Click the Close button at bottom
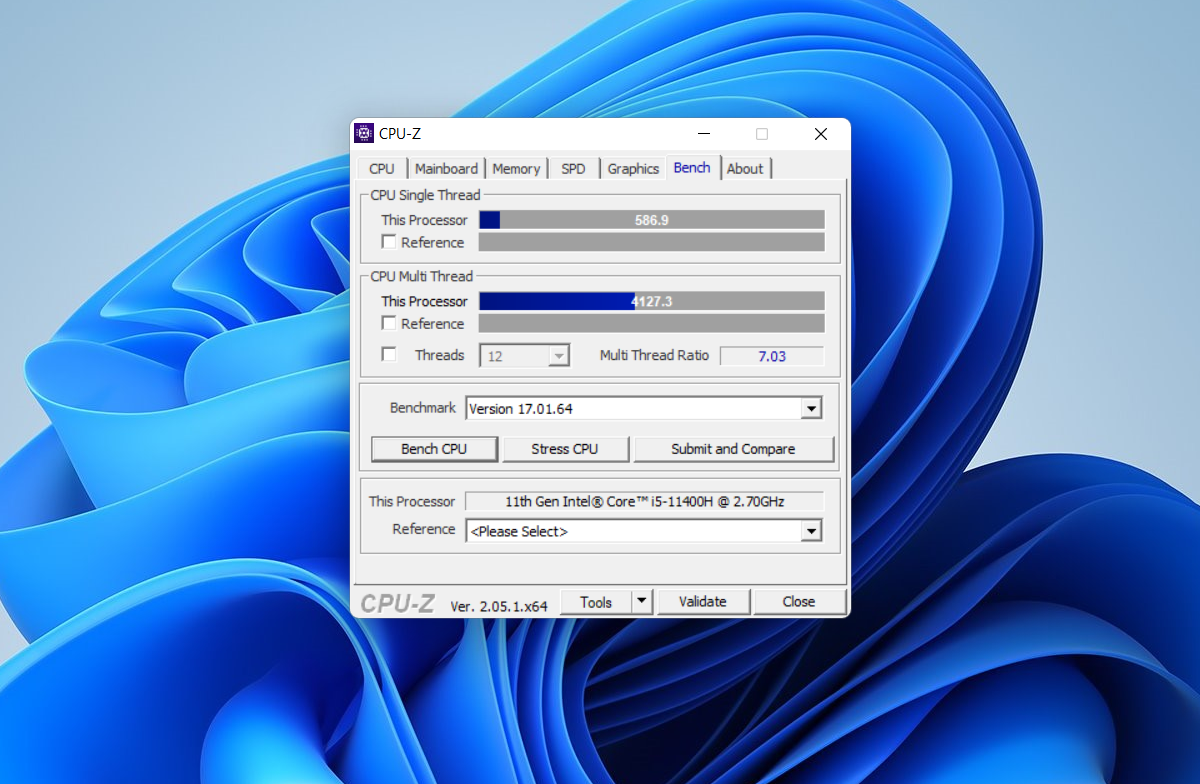The image size is (1200, 784). pos(799,601)
